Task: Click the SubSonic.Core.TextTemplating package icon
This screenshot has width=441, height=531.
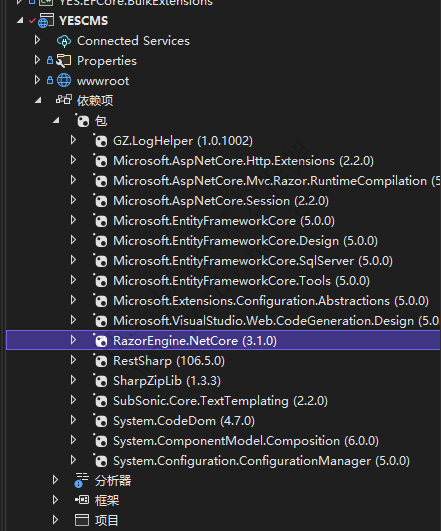Action: [x=101, y=400]
